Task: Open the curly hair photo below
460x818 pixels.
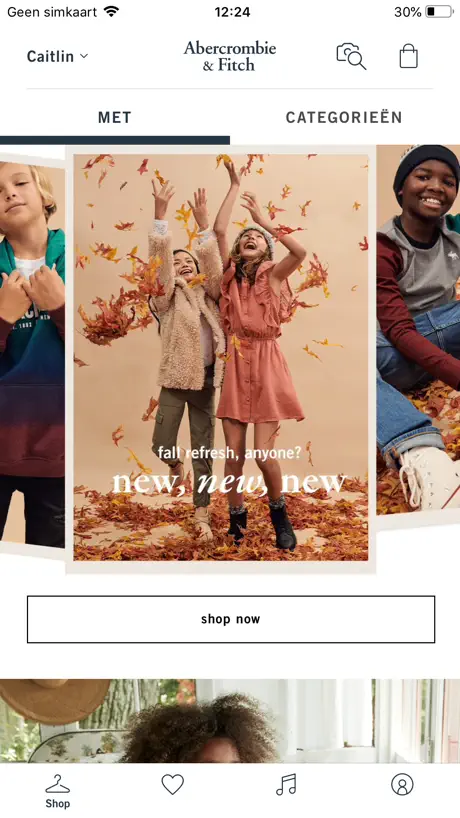Action: tap(230, 721)
